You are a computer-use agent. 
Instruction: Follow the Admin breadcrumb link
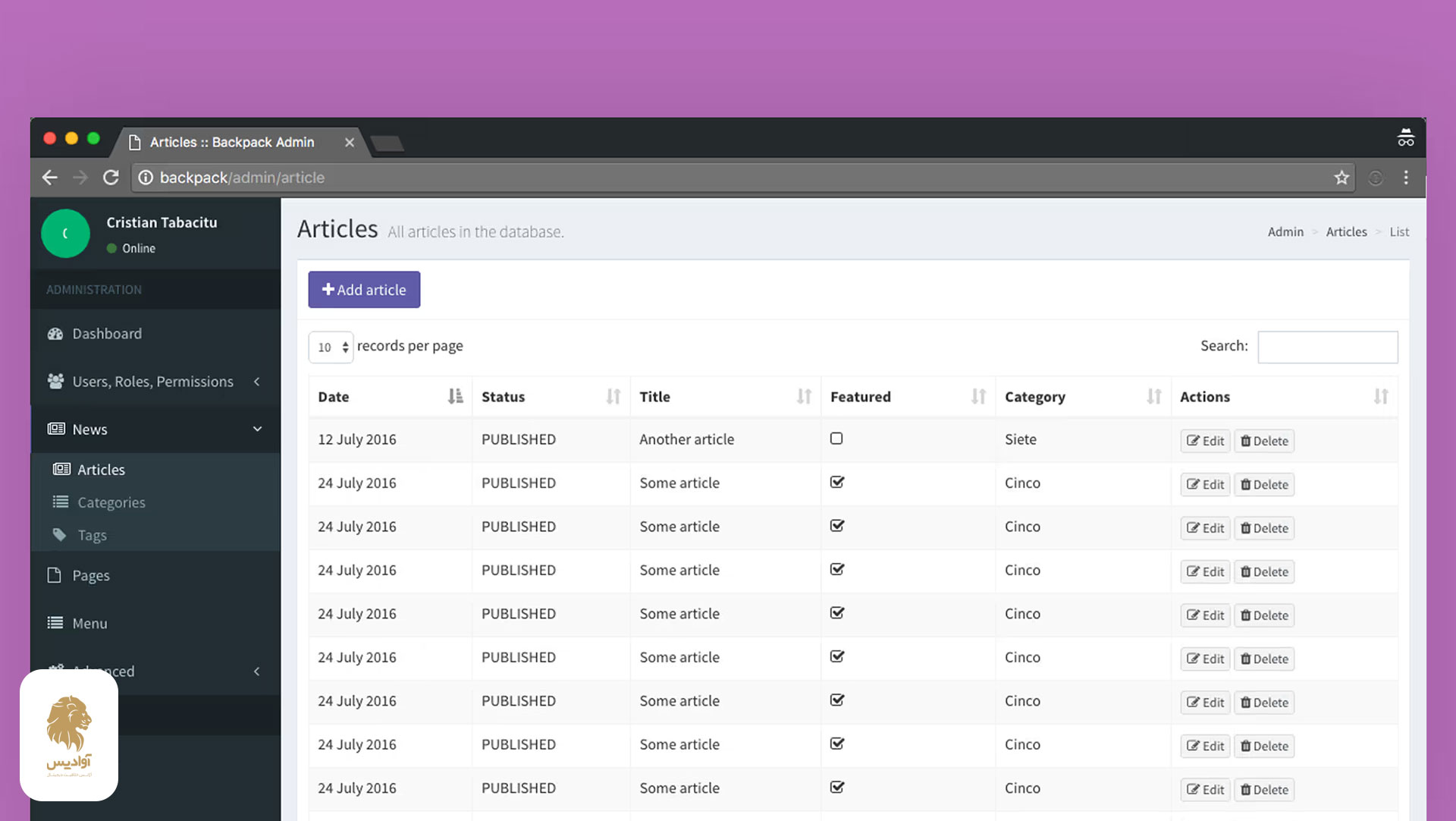click(1285, 231)
